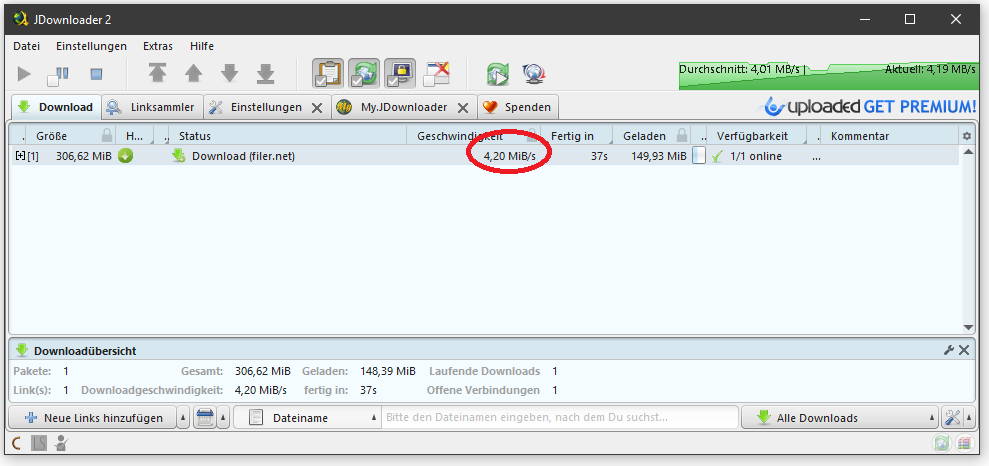The height and width of the screenshot is (466, 989).
Task: Open the Spenden tab
Action: pyautogui.click(x=518, y=107)
